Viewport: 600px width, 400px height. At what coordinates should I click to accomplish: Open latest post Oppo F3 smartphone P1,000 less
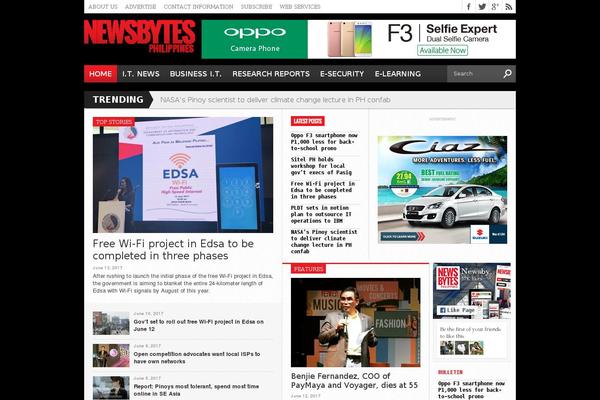(x=324, y=142)
